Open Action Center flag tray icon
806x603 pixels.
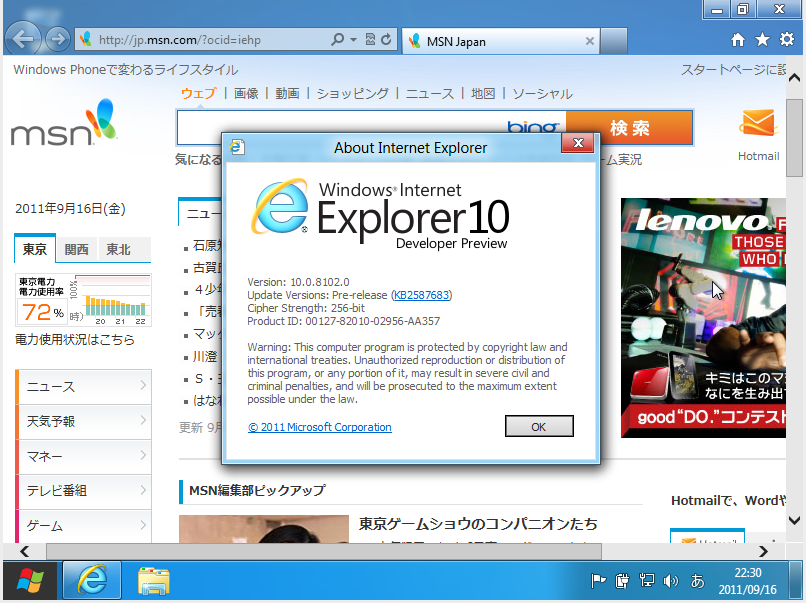[598, 581]
